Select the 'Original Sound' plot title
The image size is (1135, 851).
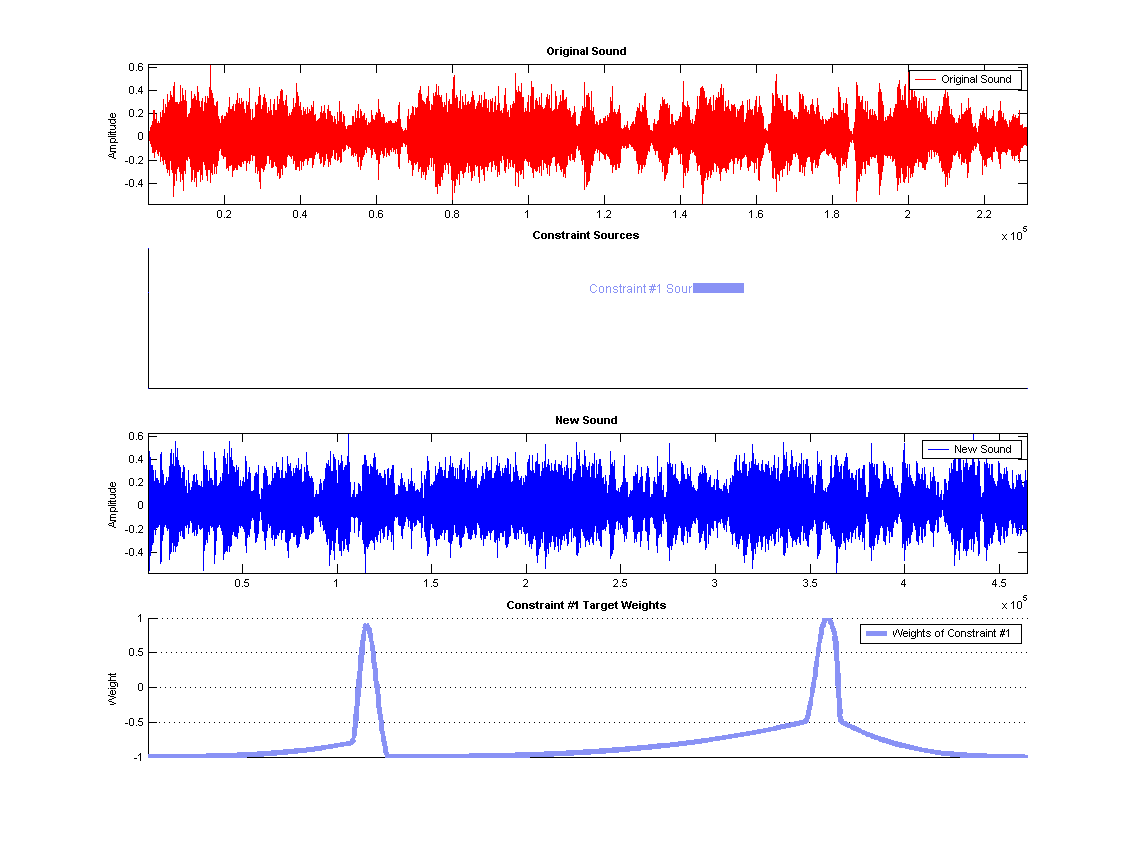pos(586,51)
